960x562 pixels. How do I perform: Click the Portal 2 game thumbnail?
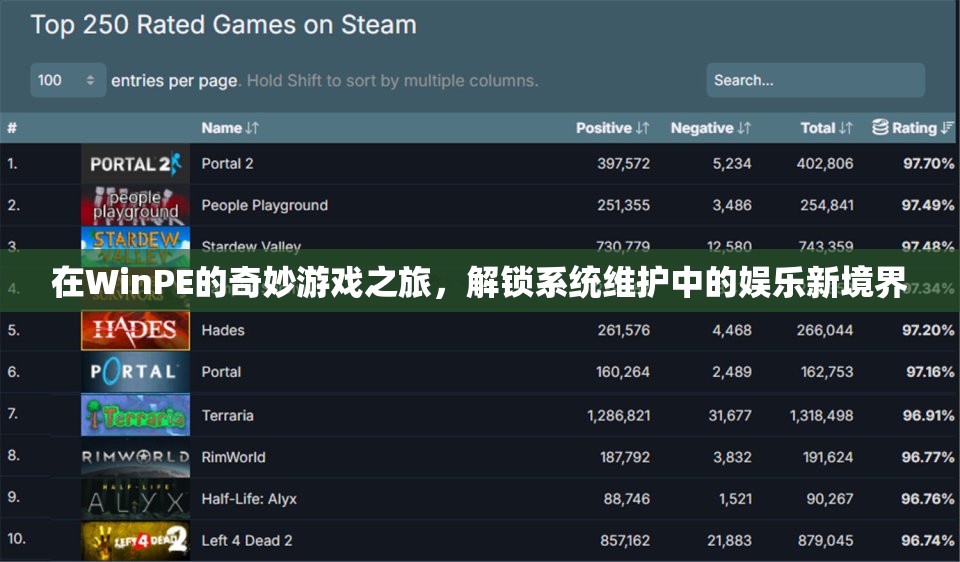click(135, 163)
